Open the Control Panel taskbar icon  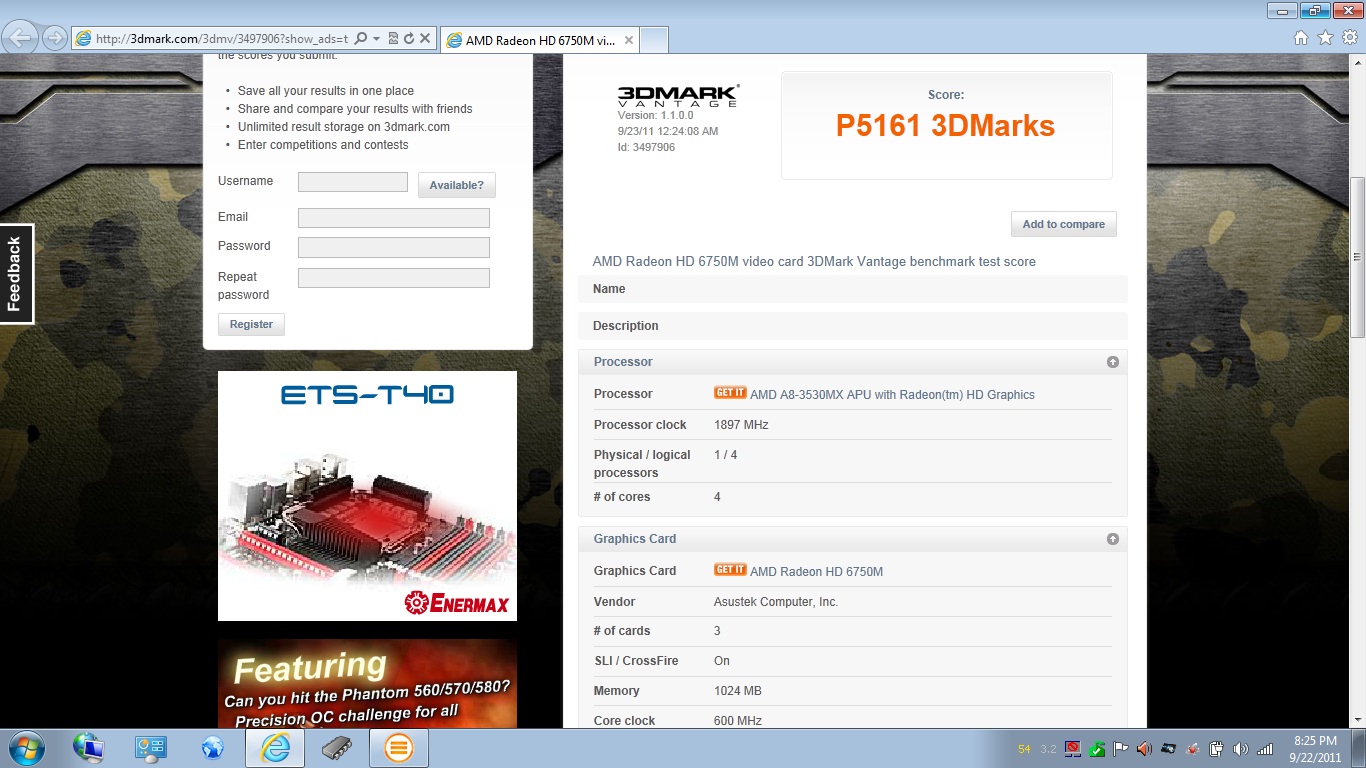tap(151, 748)
